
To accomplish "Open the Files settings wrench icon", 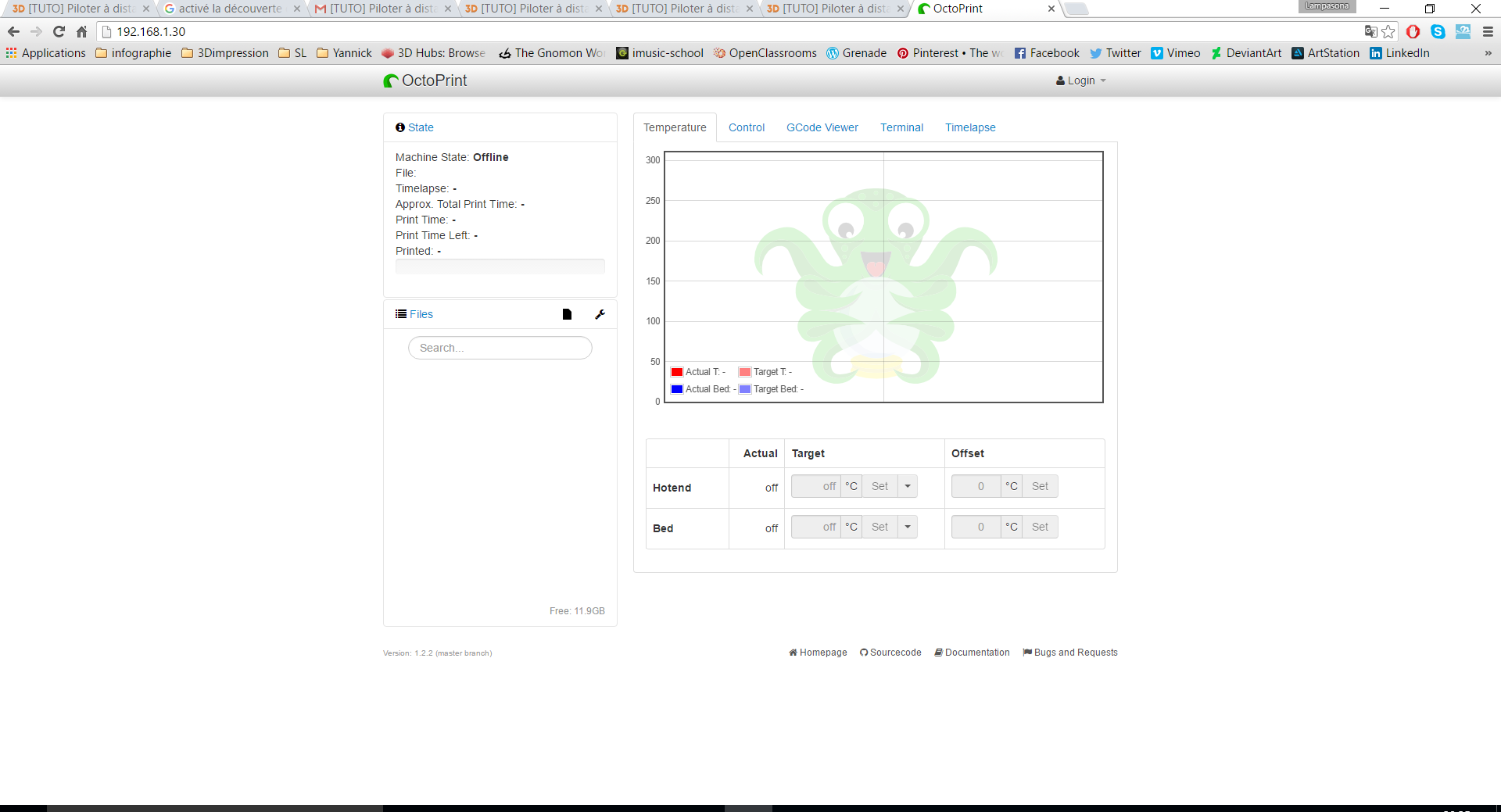I will (x=600, y=314).
